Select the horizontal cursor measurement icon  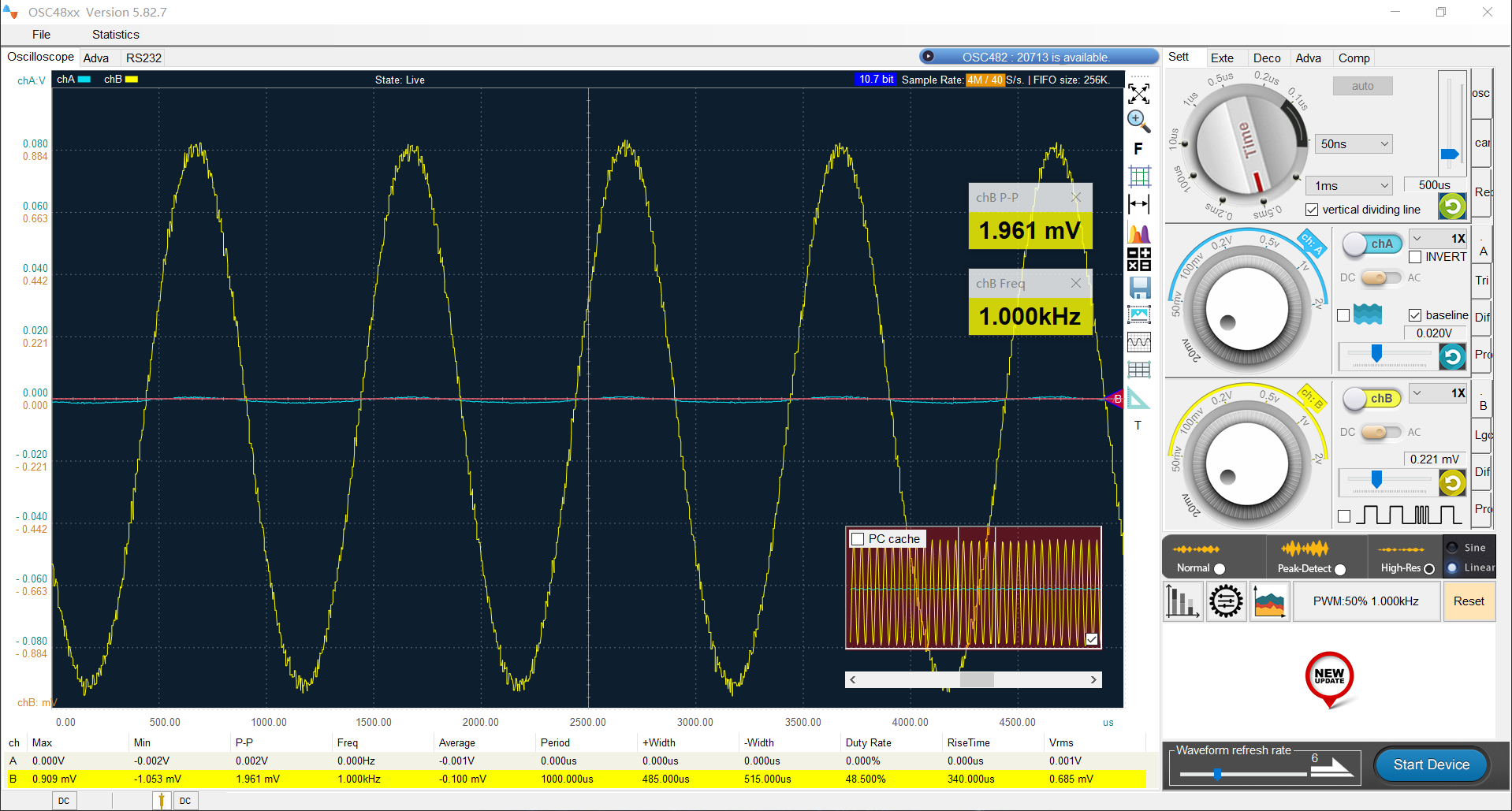point(1139,204)
